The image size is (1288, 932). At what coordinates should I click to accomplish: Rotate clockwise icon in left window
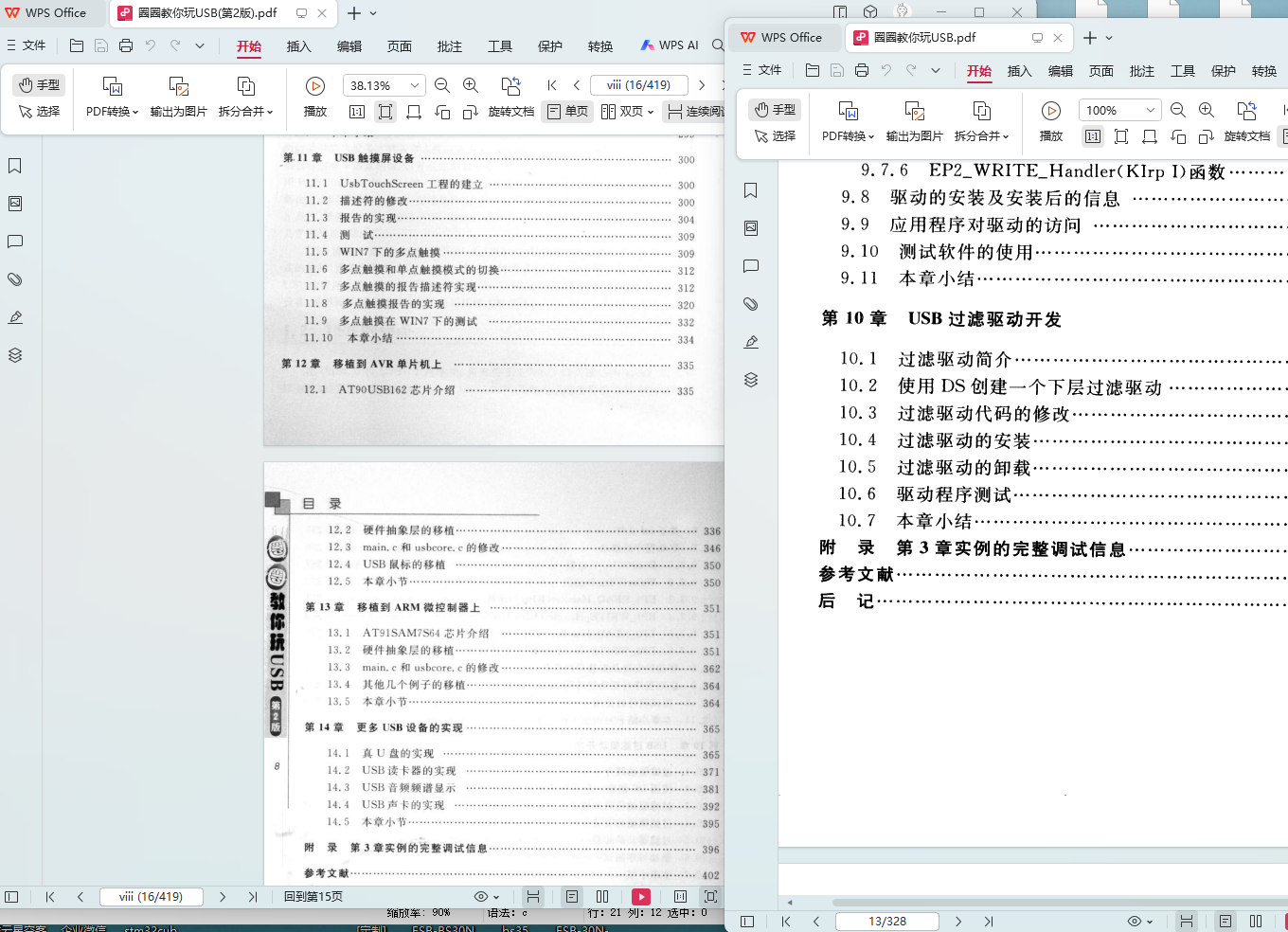[471, 112]
